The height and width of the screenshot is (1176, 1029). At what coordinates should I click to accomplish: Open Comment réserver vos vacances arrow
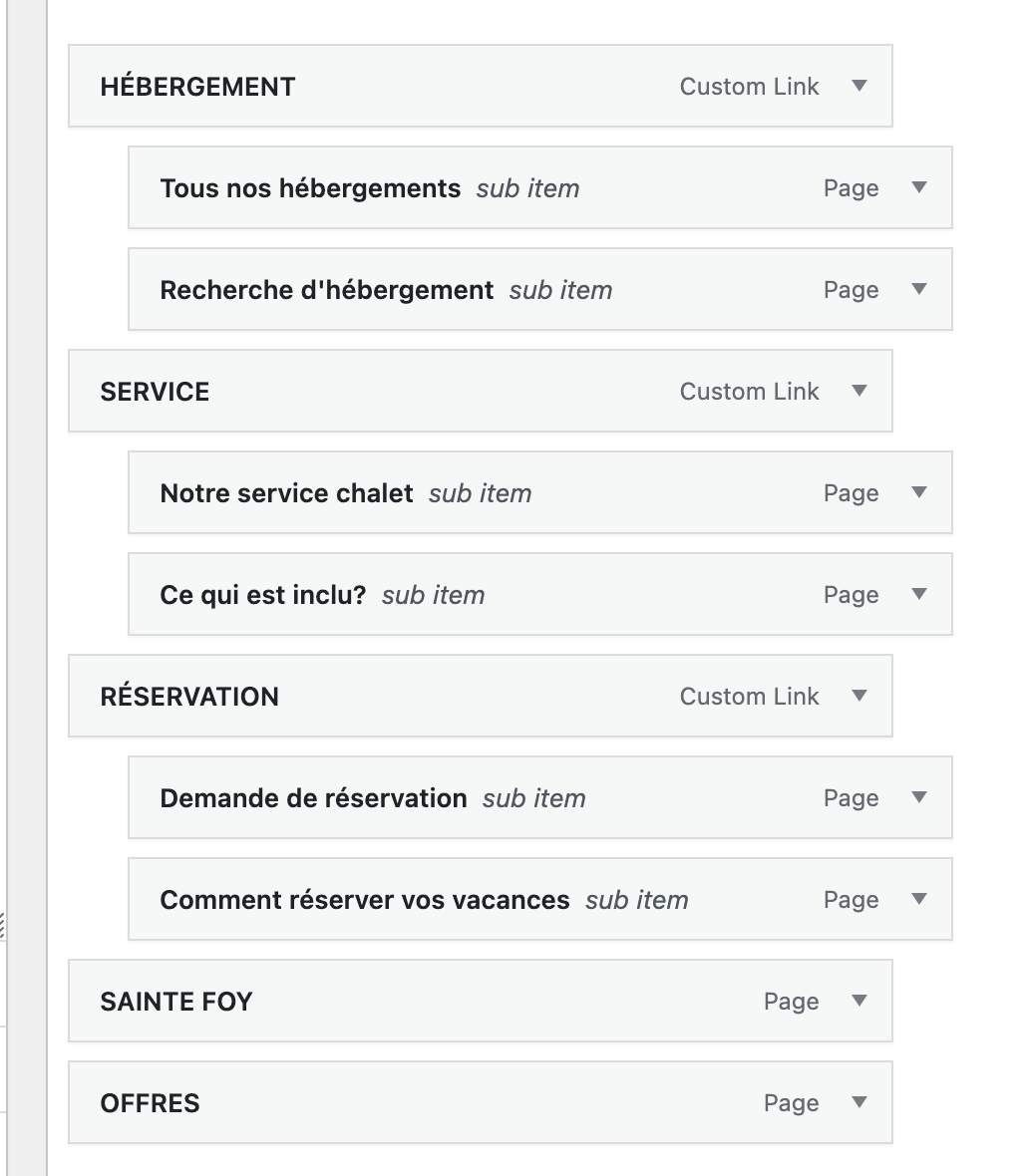coord(918,899)
